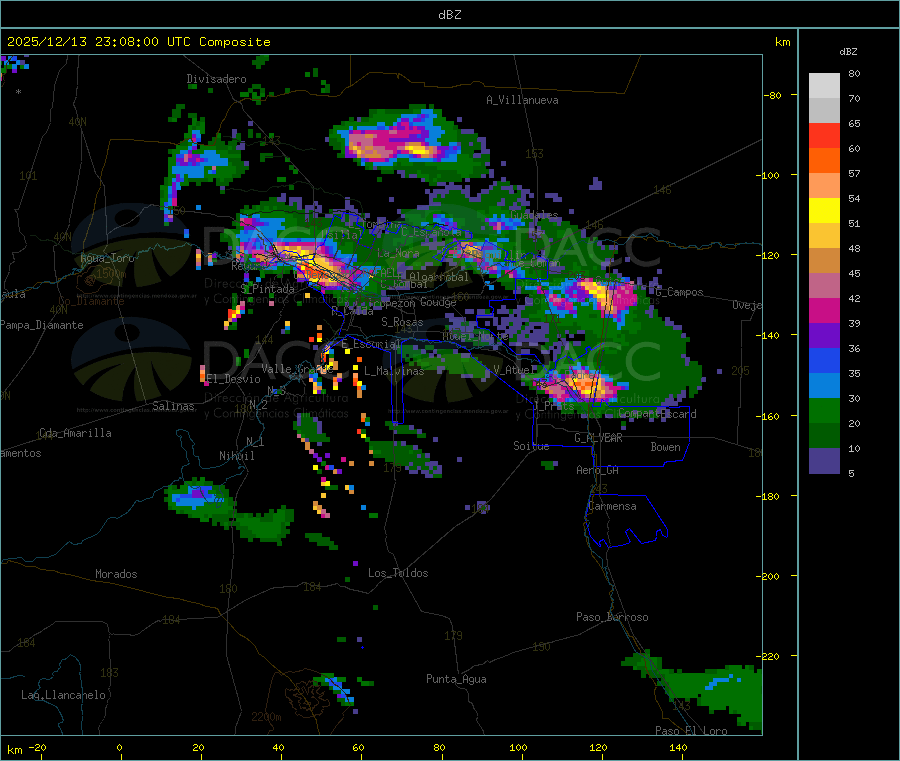Click the Carmensa town label
This screenshot has width=900, height=761.
[x=612, y=506]
